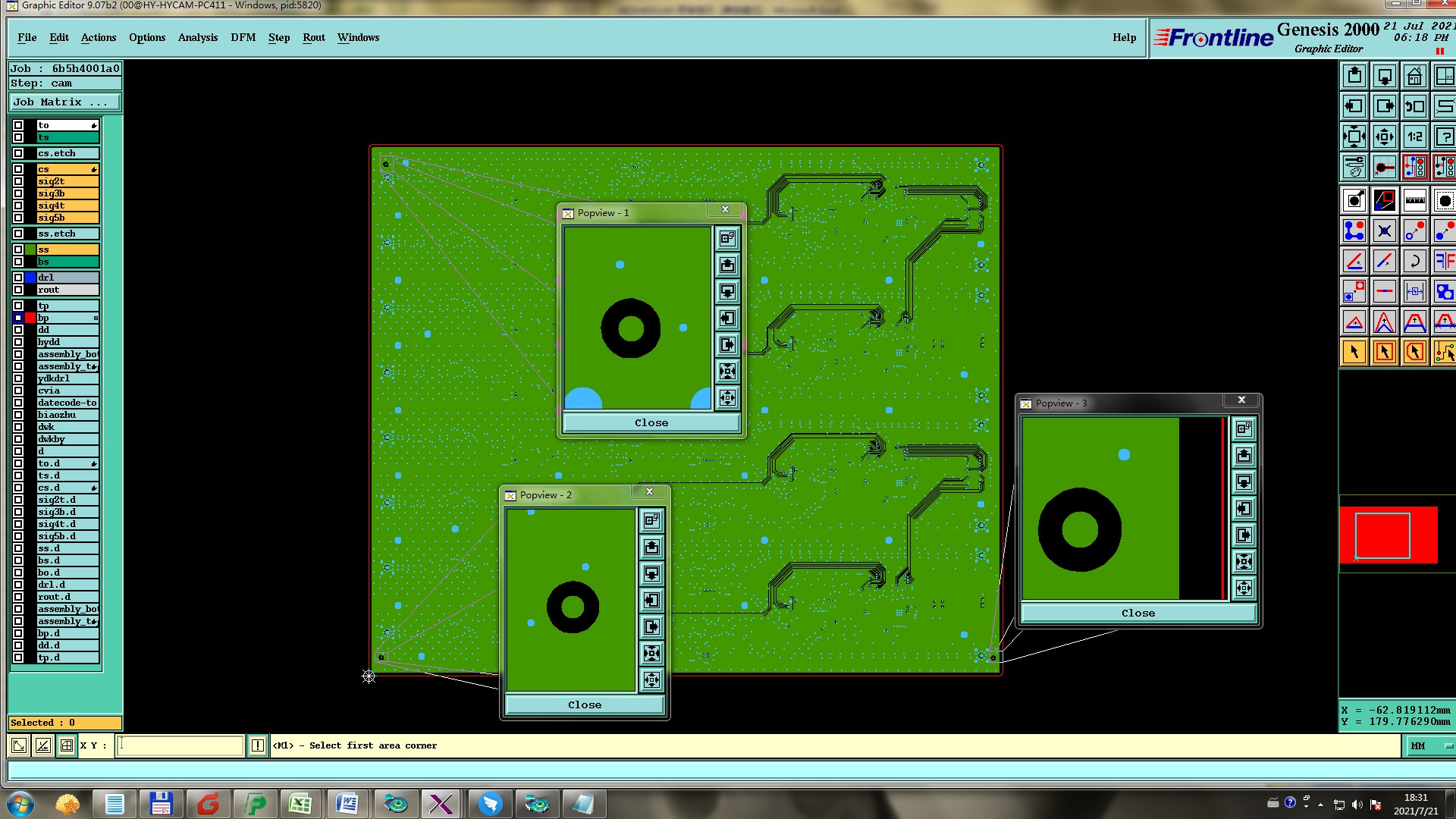Open the Analysis menu
The width and height of the screenshot is (1456, 819).
[197, 37]
